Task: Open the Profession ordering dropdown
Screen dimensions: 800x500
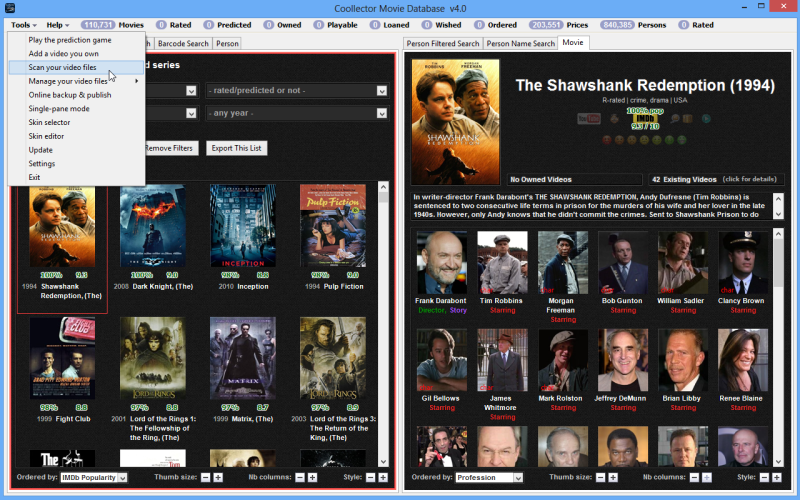Action: pos(517,478)
